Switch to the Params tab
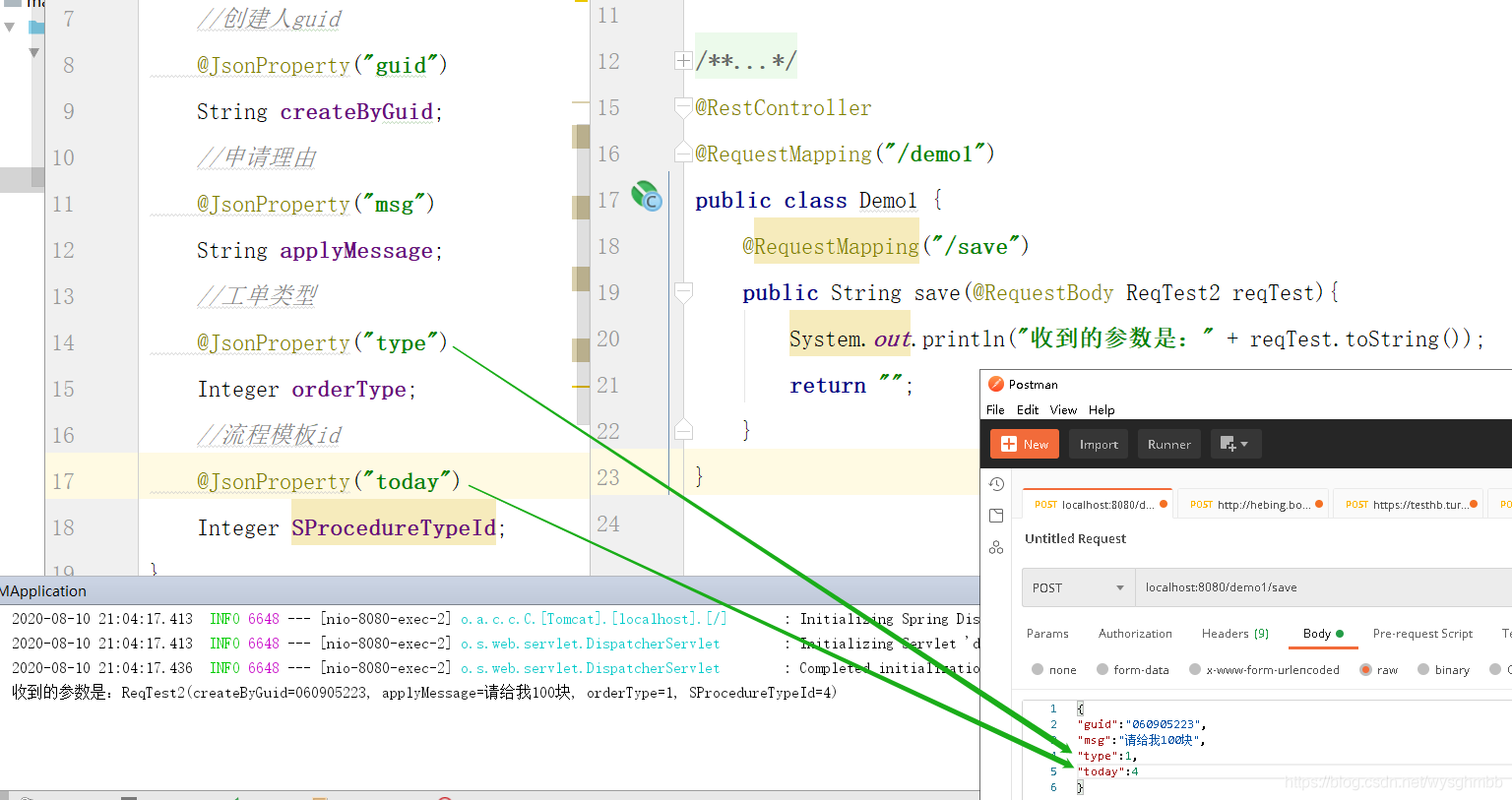1512x800 pixels. (1047, 634)
